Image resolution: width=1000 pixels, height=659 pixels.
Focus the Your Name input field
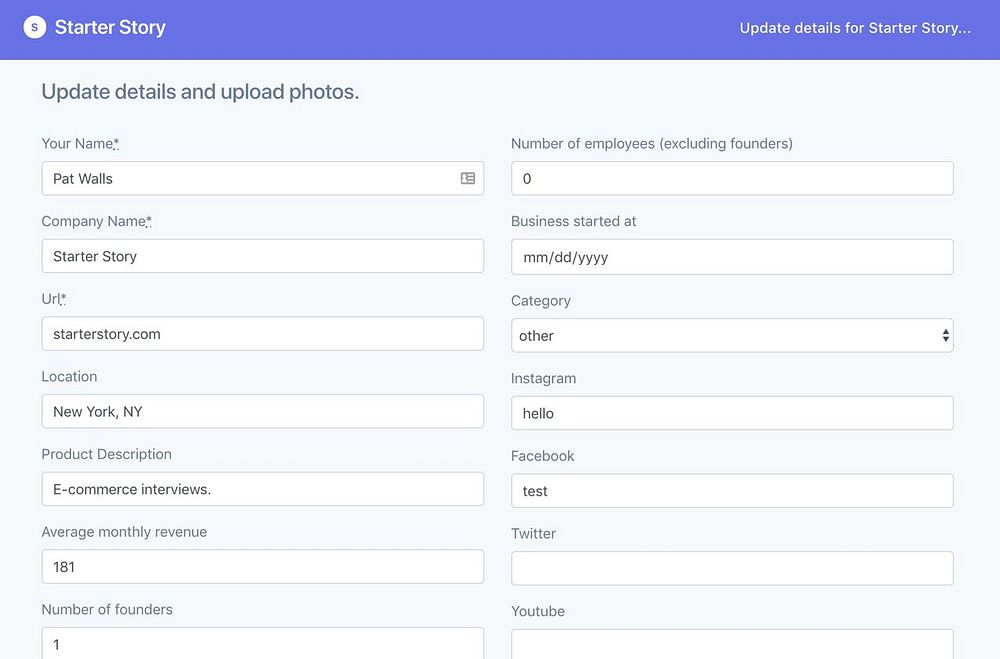pos(250,179)
